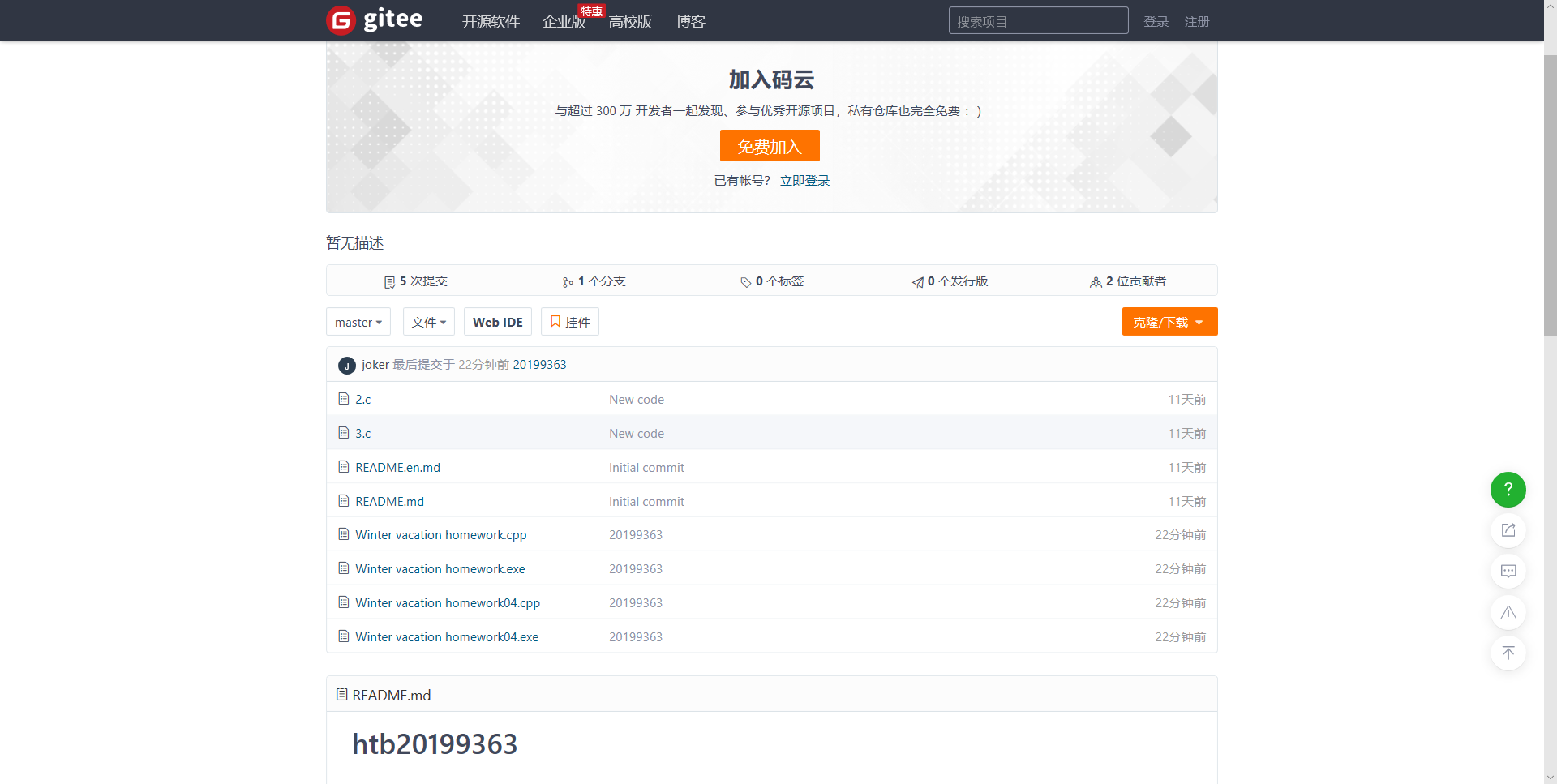Open the 文件 dropdown menu

pyautogui.click(x=429, y=322)
